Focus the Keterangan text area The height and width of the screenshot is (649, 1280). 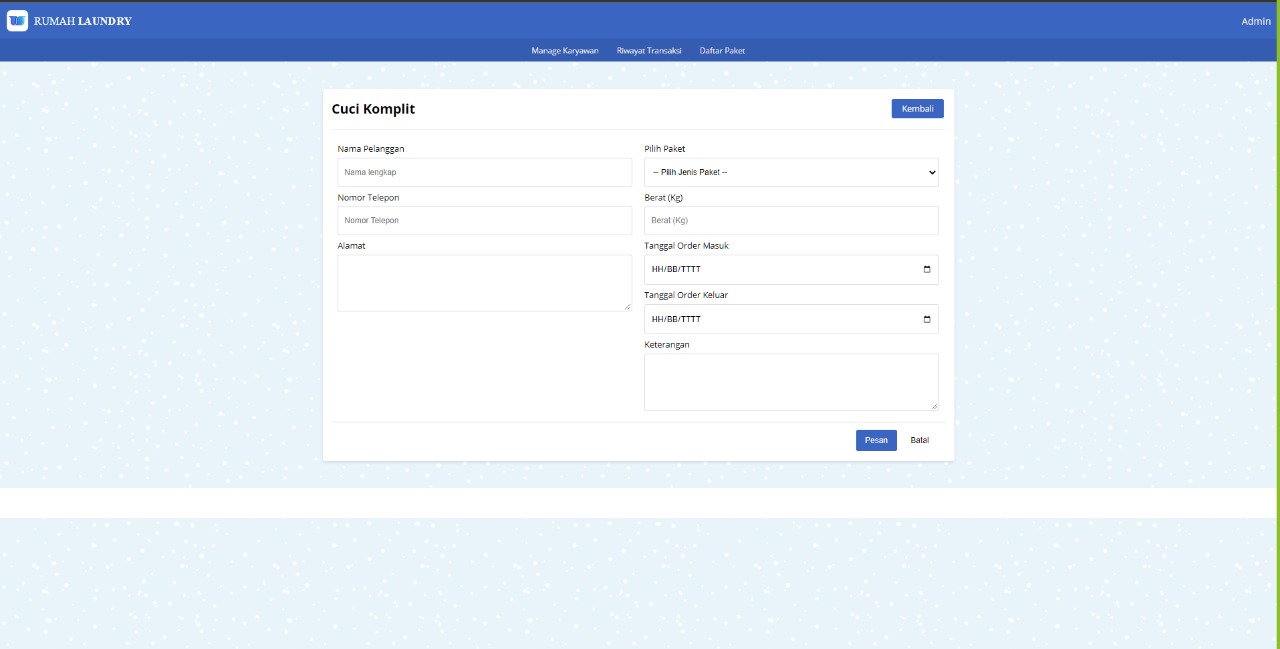click(x=790, y=380)
